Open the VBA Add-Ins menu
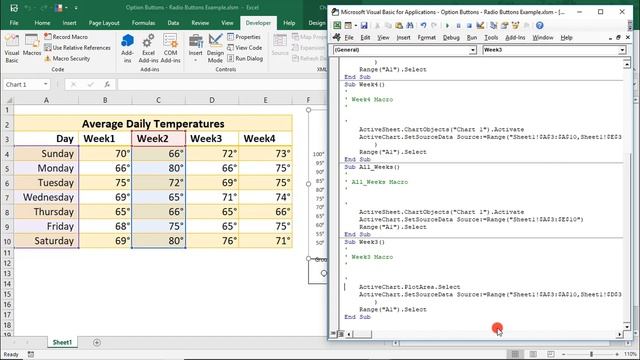The height and width of the screenshot is (360, 640). [x=515, y=38]
